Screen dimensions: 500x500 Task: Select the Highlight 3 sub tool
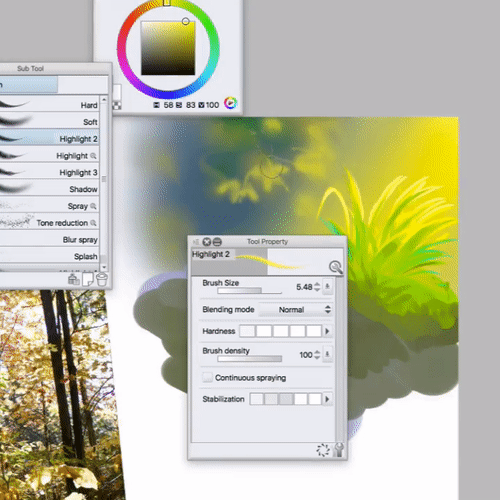[x=49, y=172]
